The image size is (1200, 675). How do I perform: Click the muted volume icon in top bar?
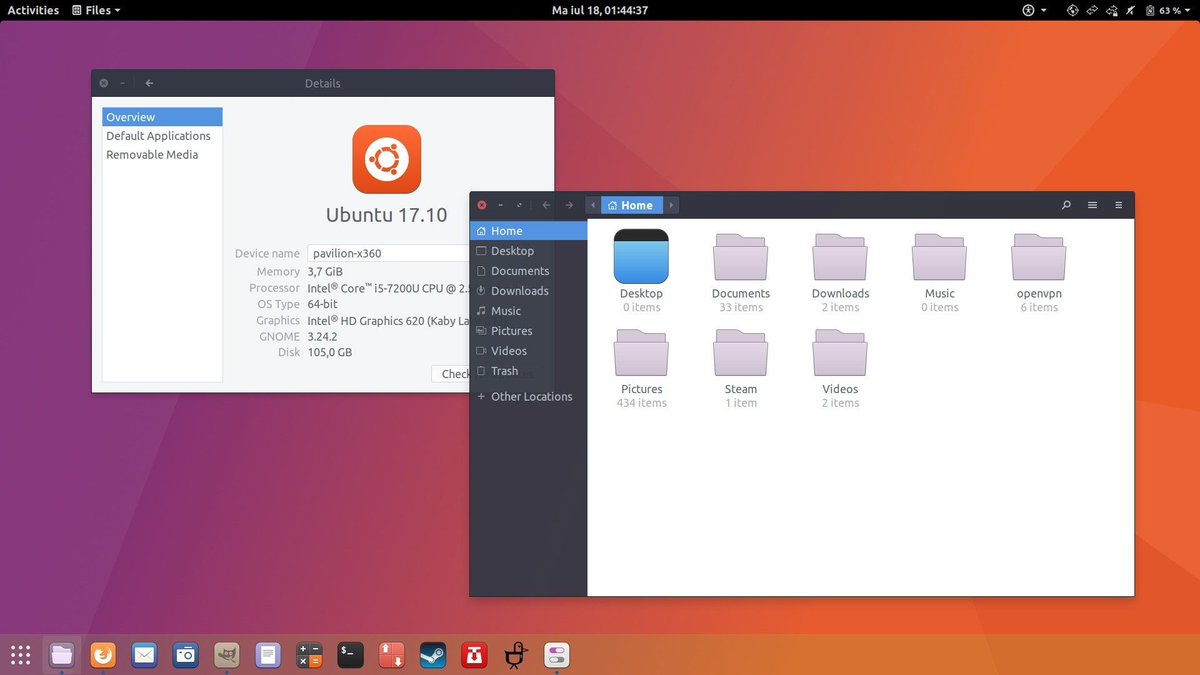(1131, 10)
